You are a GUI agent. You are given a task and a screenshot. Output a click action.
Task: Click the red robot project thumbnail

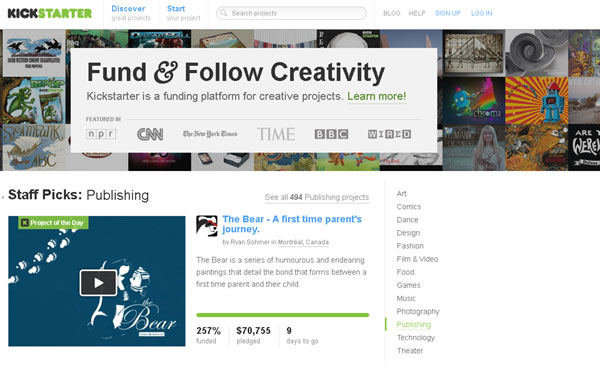536,100
